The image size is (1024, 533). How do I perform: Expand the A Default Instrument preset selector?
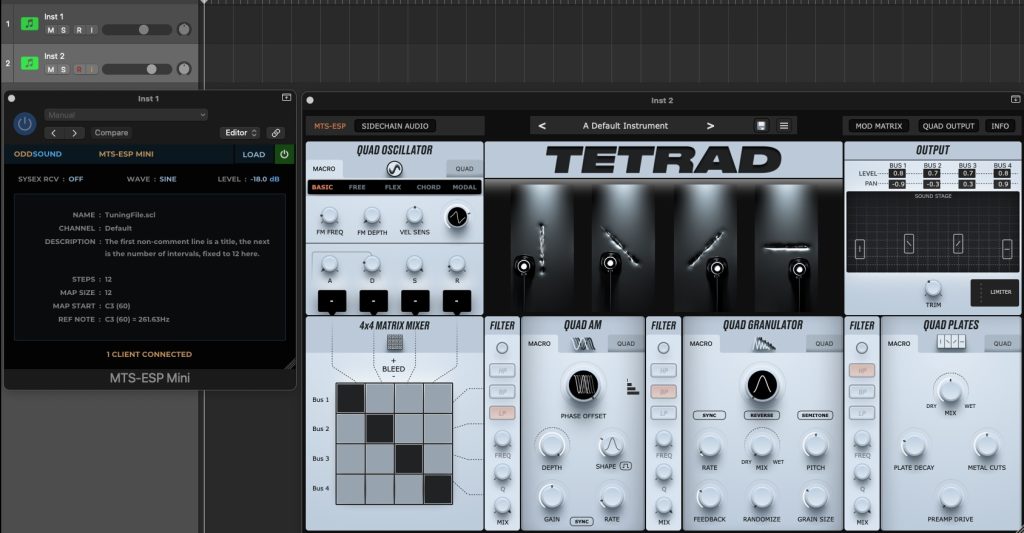pos(625,126)
